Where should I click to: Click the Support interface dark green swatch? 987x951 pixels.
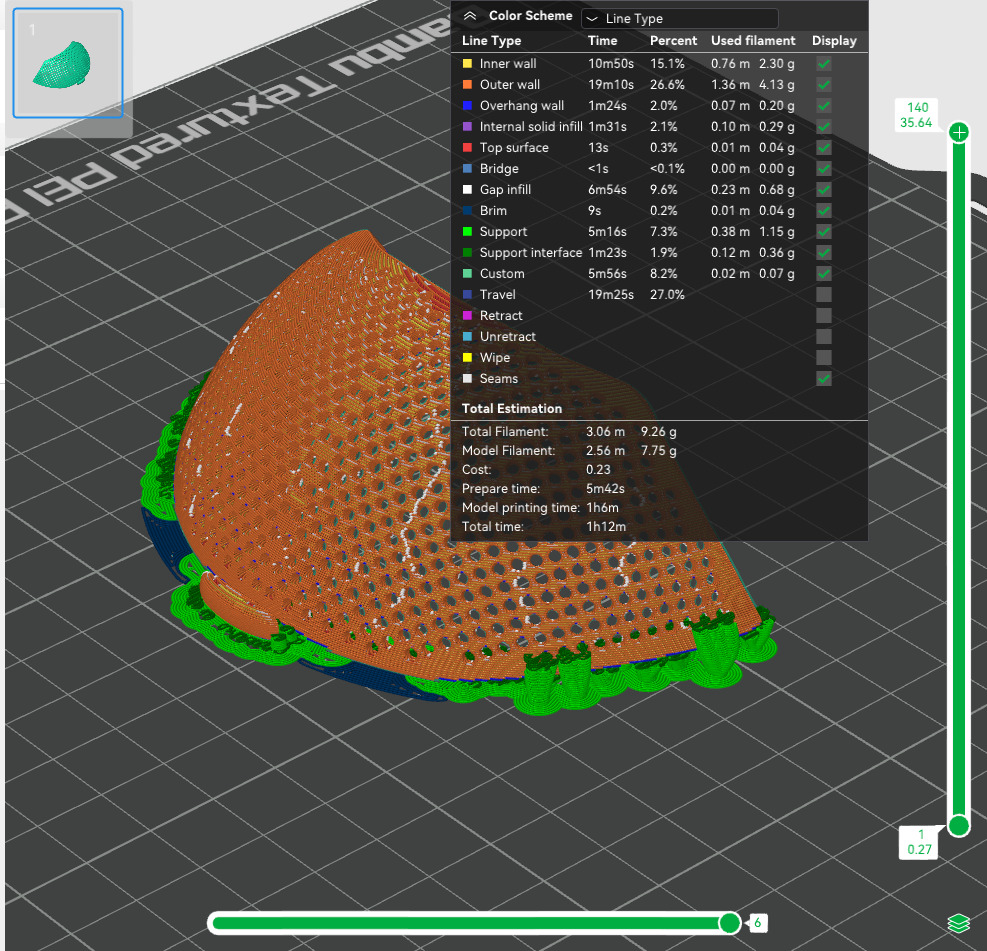(467, 252)
